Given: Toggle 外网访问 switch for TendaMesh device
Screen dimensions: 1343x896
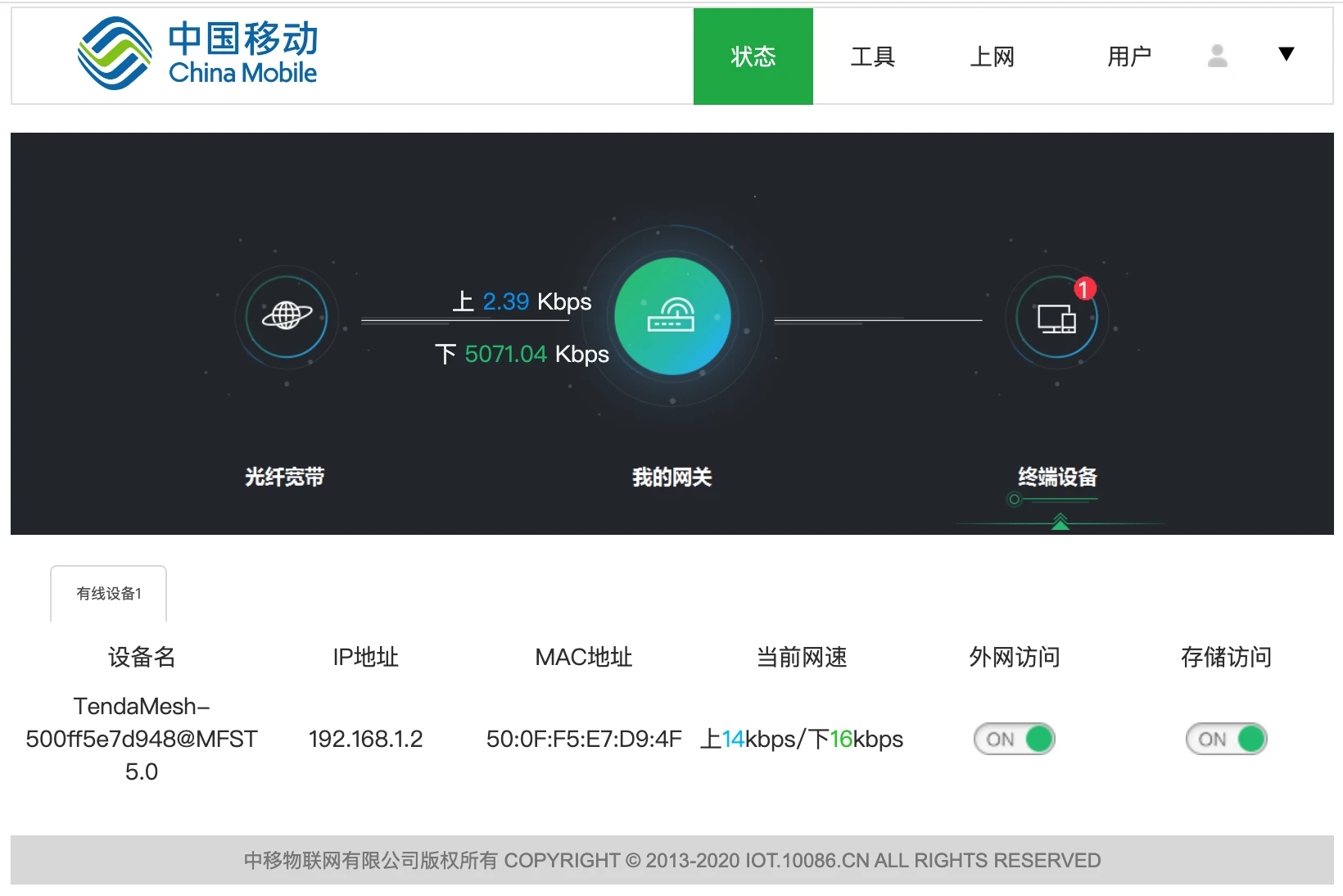Looking at the screenshot, I should click(x=1014, y=739).
